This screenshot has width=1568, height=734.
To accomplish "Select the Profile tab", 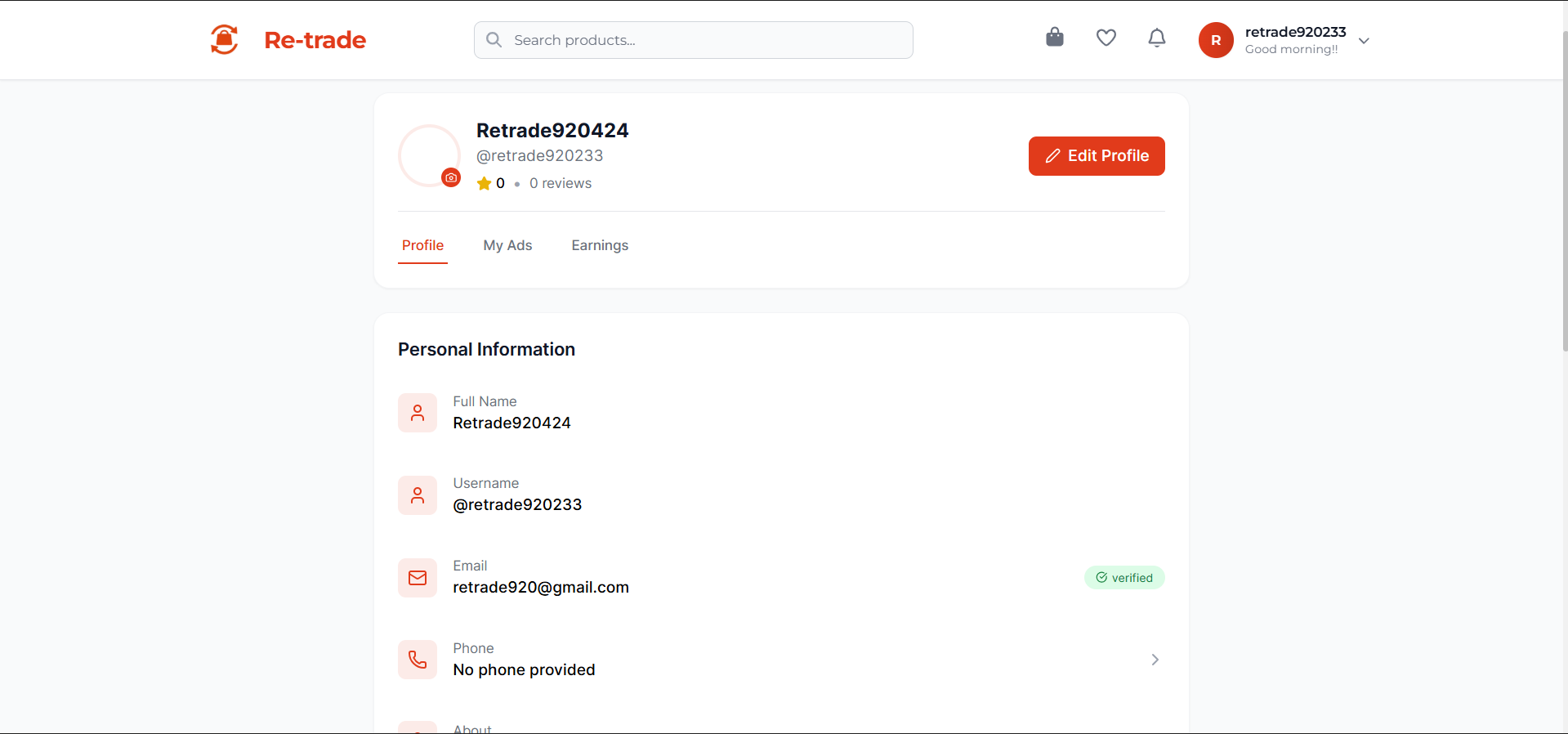I will pos(422,245).
